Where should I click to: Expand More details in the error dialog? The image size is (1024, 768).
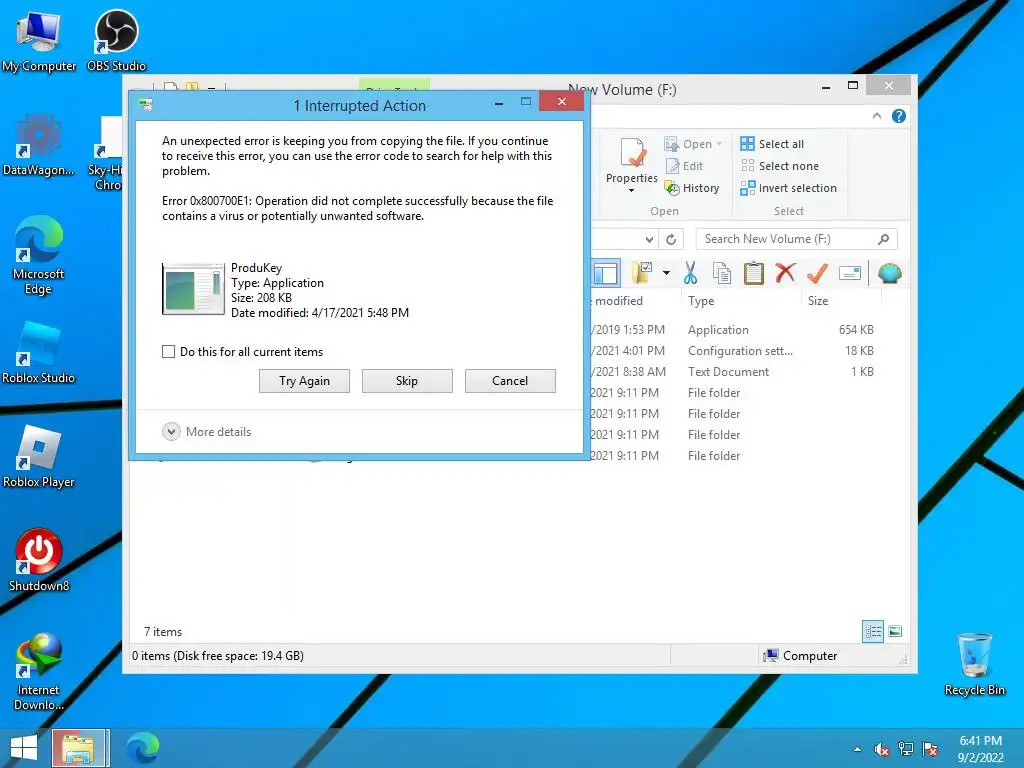207,432
